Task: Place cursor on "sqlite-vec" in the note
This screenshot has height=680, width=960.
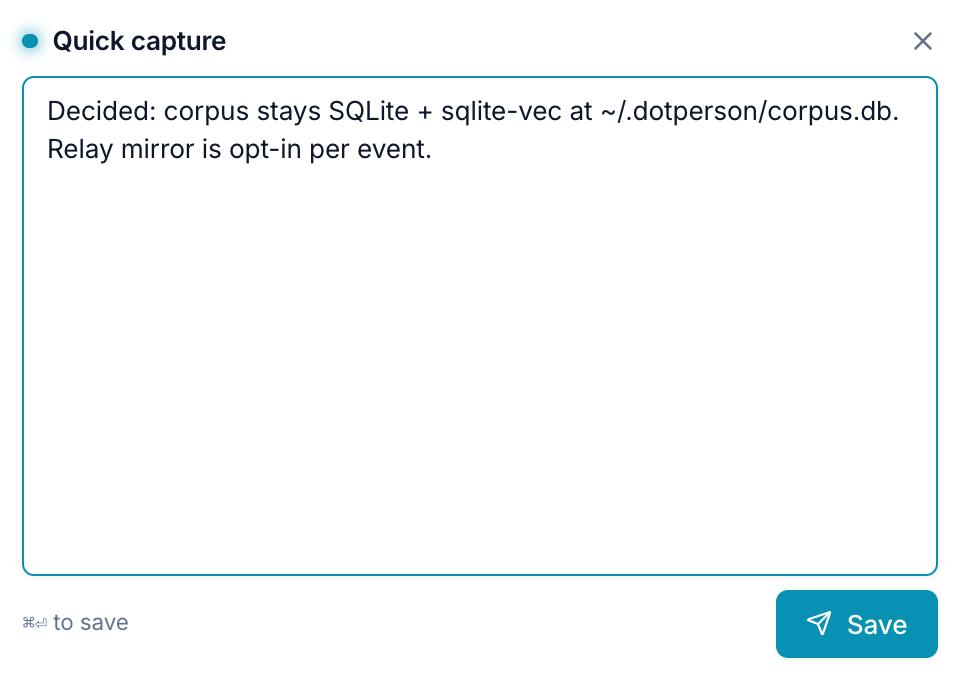Action: click(501, 113)
